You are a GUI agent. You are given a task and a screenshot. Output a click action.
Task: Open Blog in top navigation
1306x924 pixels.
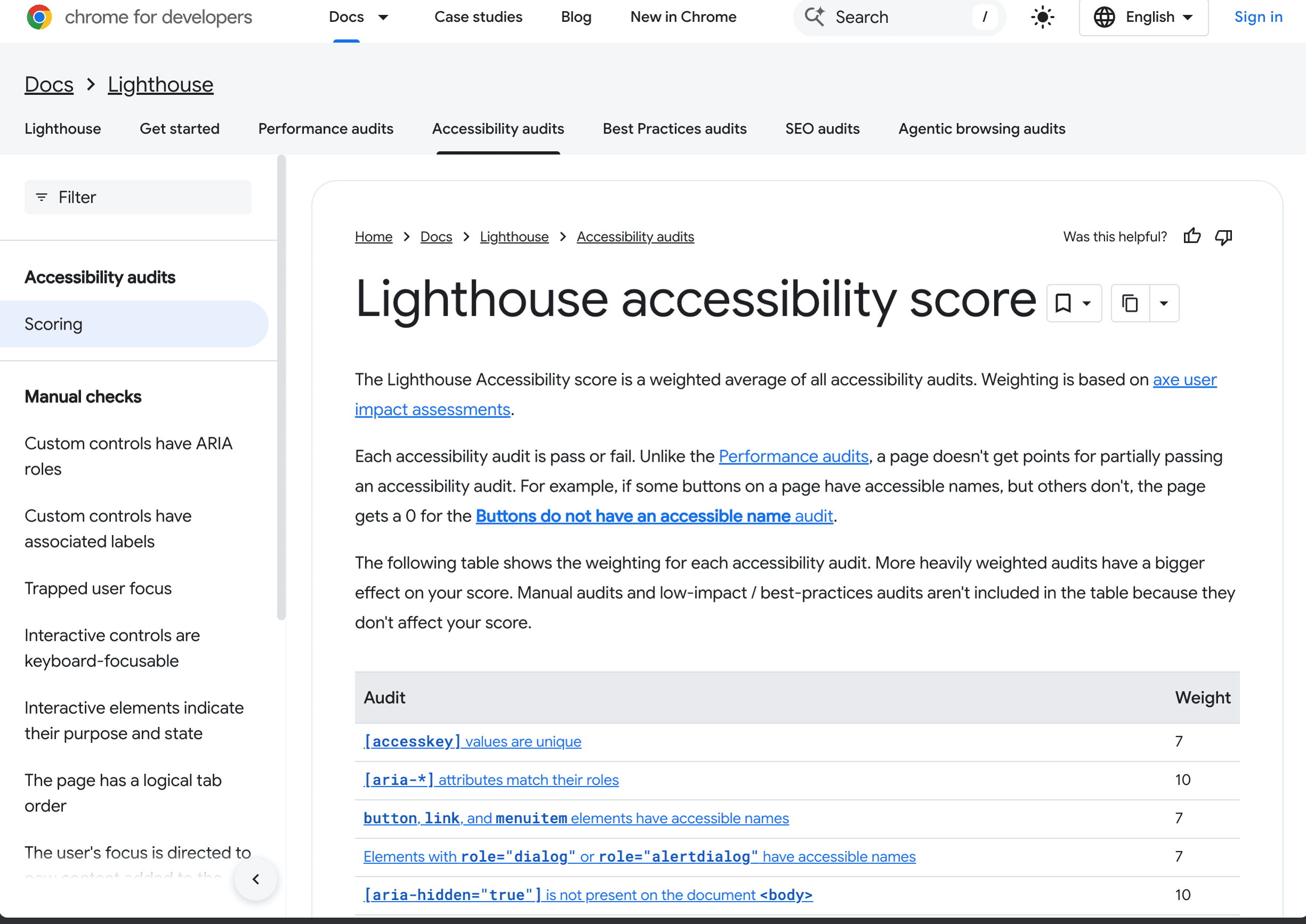[576, 17]
